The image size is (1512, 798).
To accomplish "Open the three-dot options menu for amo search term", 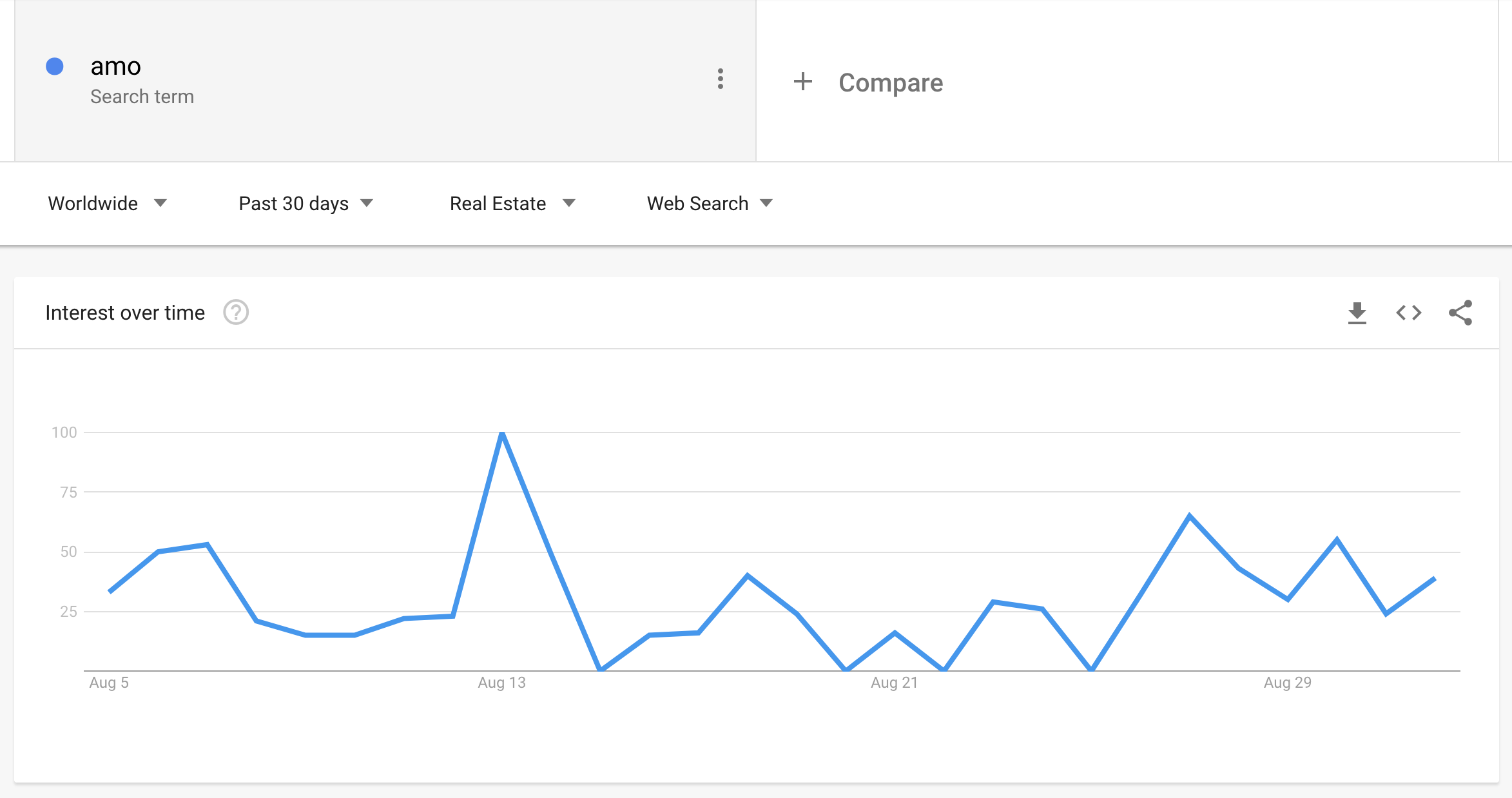I will pyautogui.click(x=721, y=80).
